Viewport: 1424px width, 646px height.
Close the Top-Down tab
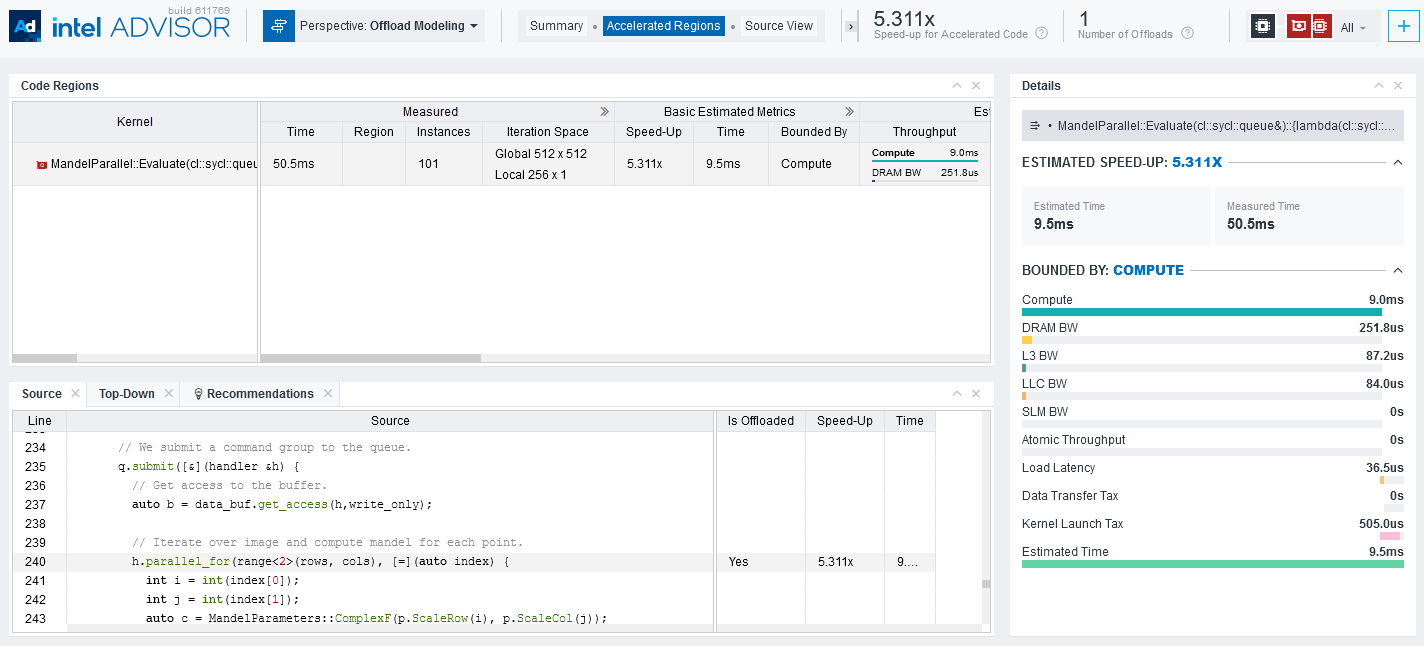pos(168,394)
